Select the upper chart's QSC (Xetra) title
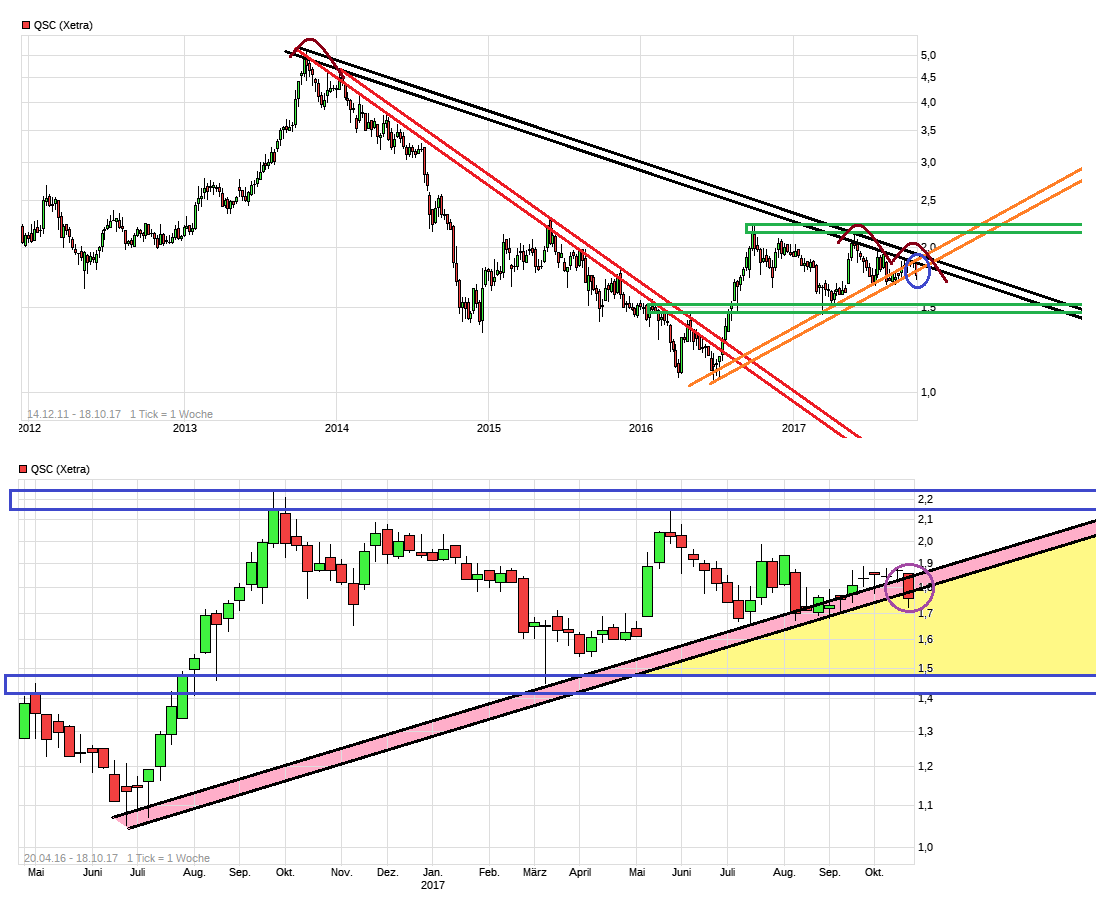 pyautogui.click(x=63, y=25)
